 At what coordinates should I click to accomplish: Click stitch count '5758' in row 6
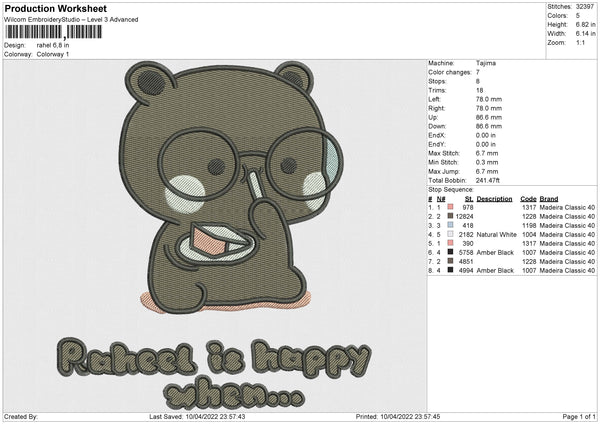(x=466, y=253)
